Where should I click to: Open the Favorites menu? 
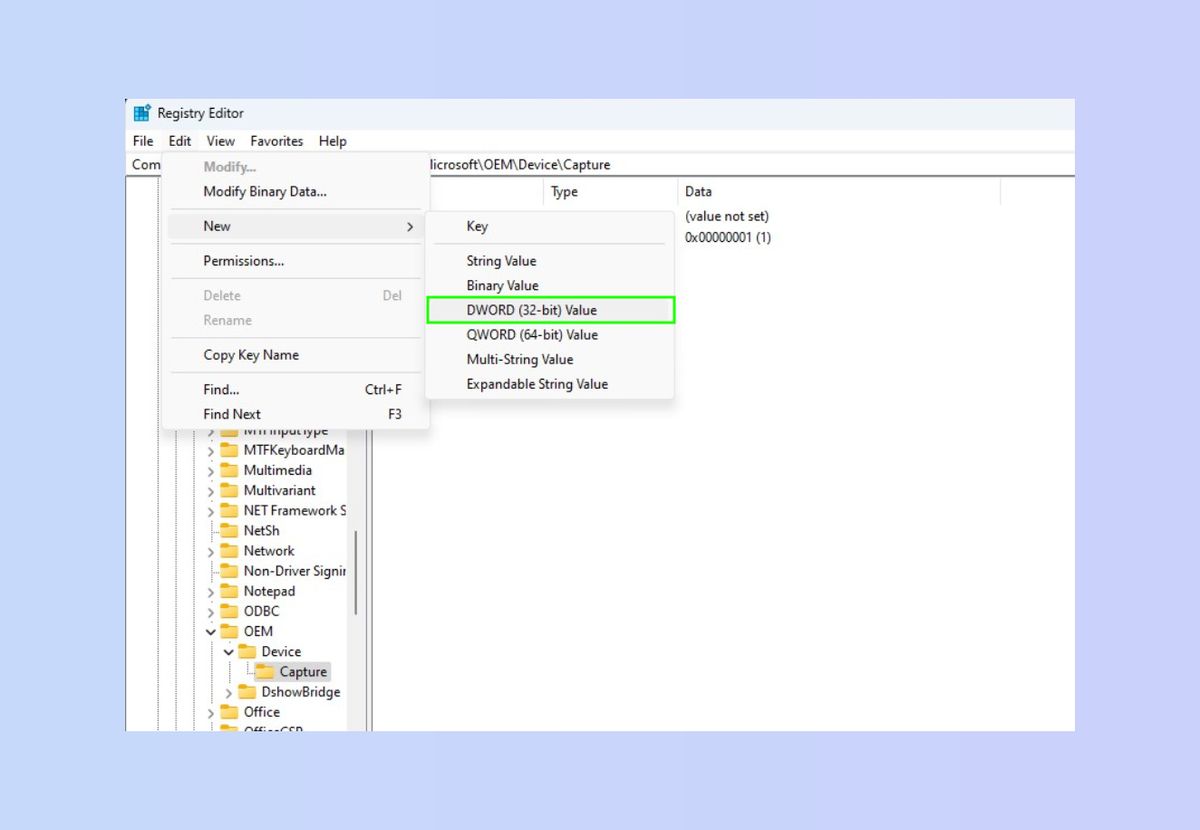276,141
